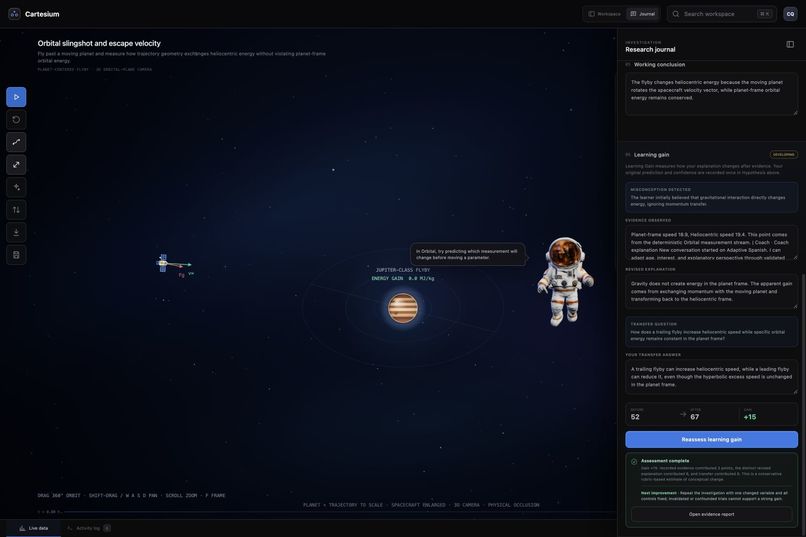Click the JUPITER-CLASS FLYBY label
Screen dimensions: 806x537
[x=402, y=270]
